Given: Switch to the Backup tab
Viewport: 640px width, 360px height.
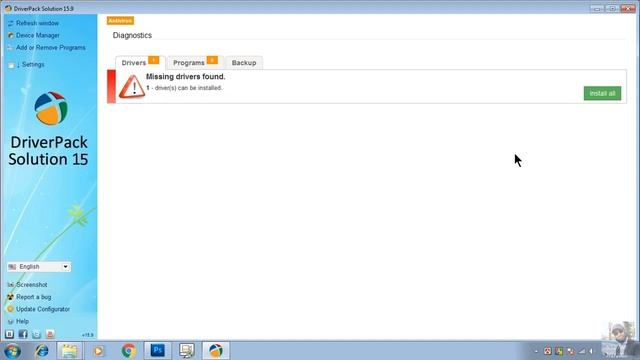Looking at the screenshot, I should point(244,63).
